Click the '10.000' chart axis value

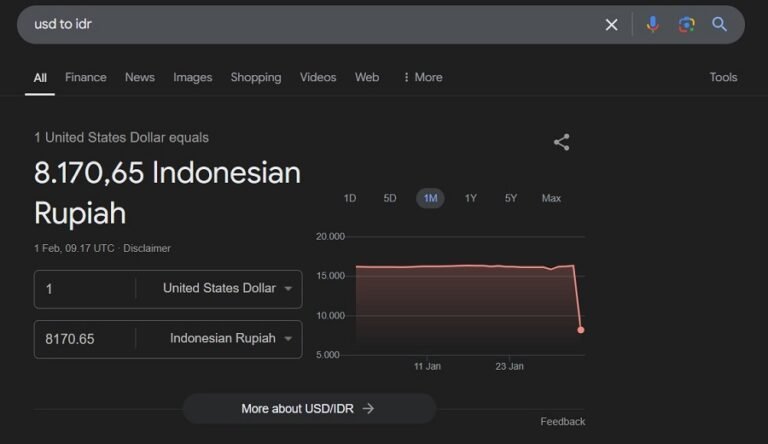point(330,316)
